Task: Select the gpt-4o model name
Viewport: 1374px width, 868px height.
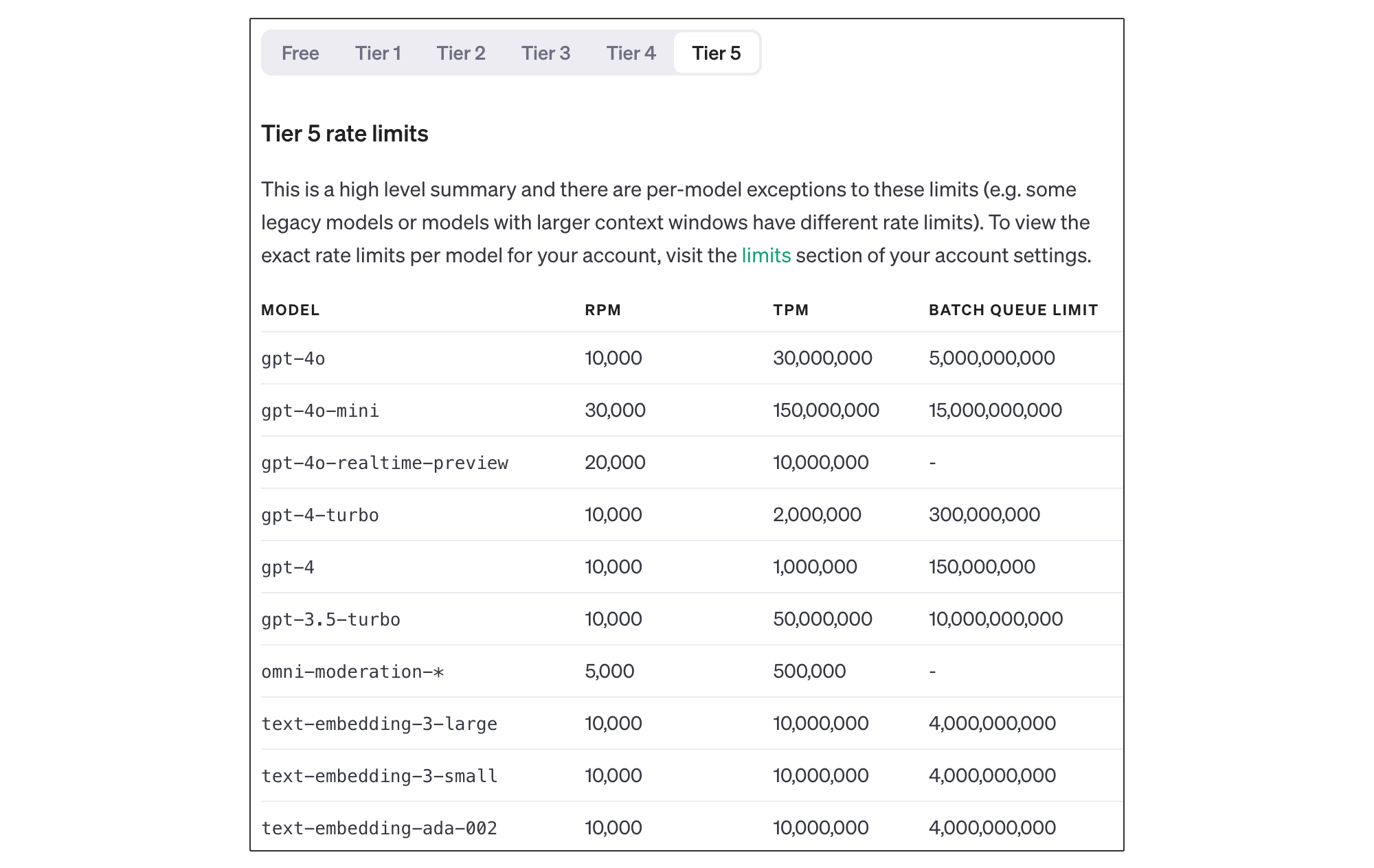Action: (x=293, y=358)
